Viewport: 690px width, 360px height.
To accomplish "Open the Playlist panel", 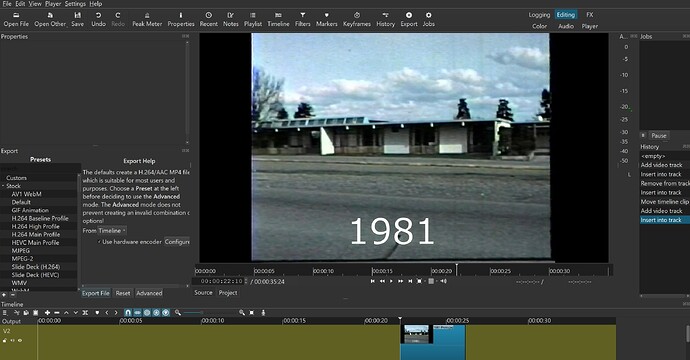I will [x=253, y=20].
